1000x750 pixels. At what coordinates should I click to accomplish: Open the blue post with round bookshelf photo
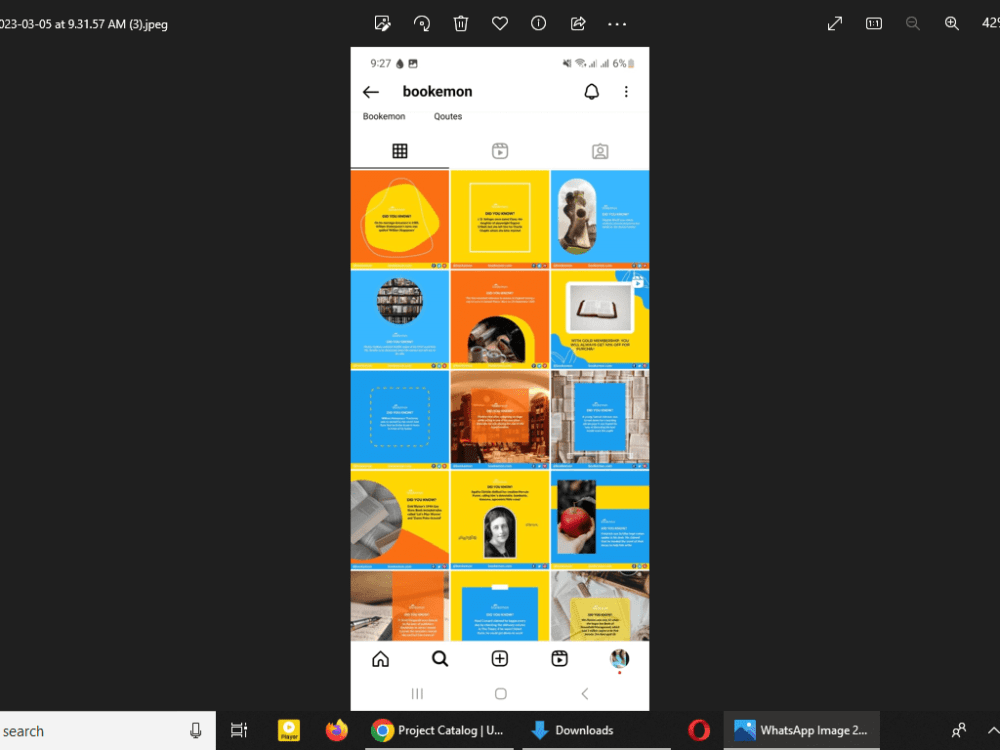tap(400, 320)
